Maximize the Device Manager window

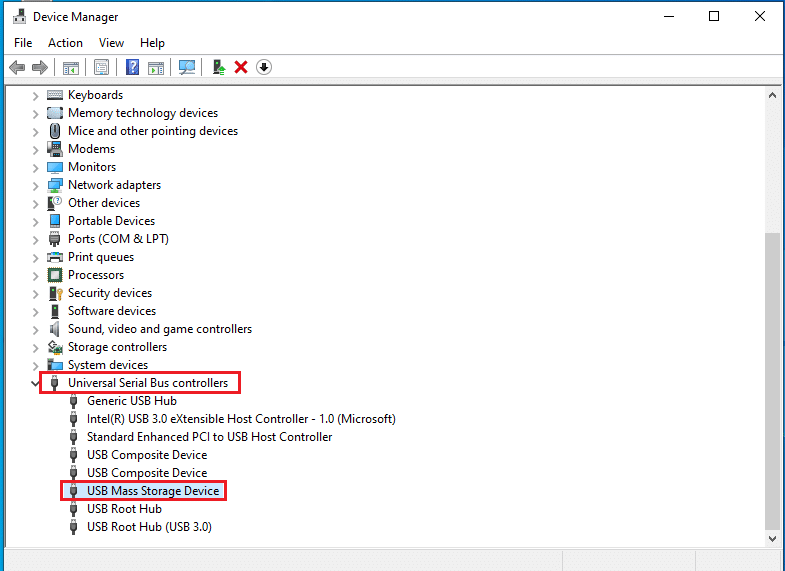click(714, 17)
